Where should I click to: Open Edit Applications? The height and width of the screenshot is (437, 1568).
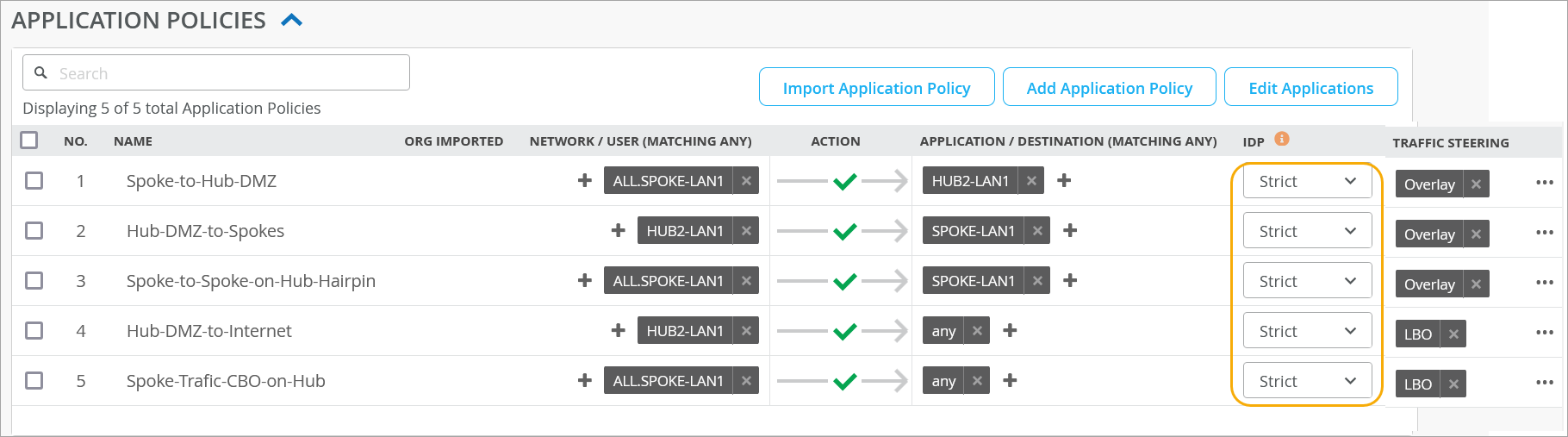[x=1310, y=88]
